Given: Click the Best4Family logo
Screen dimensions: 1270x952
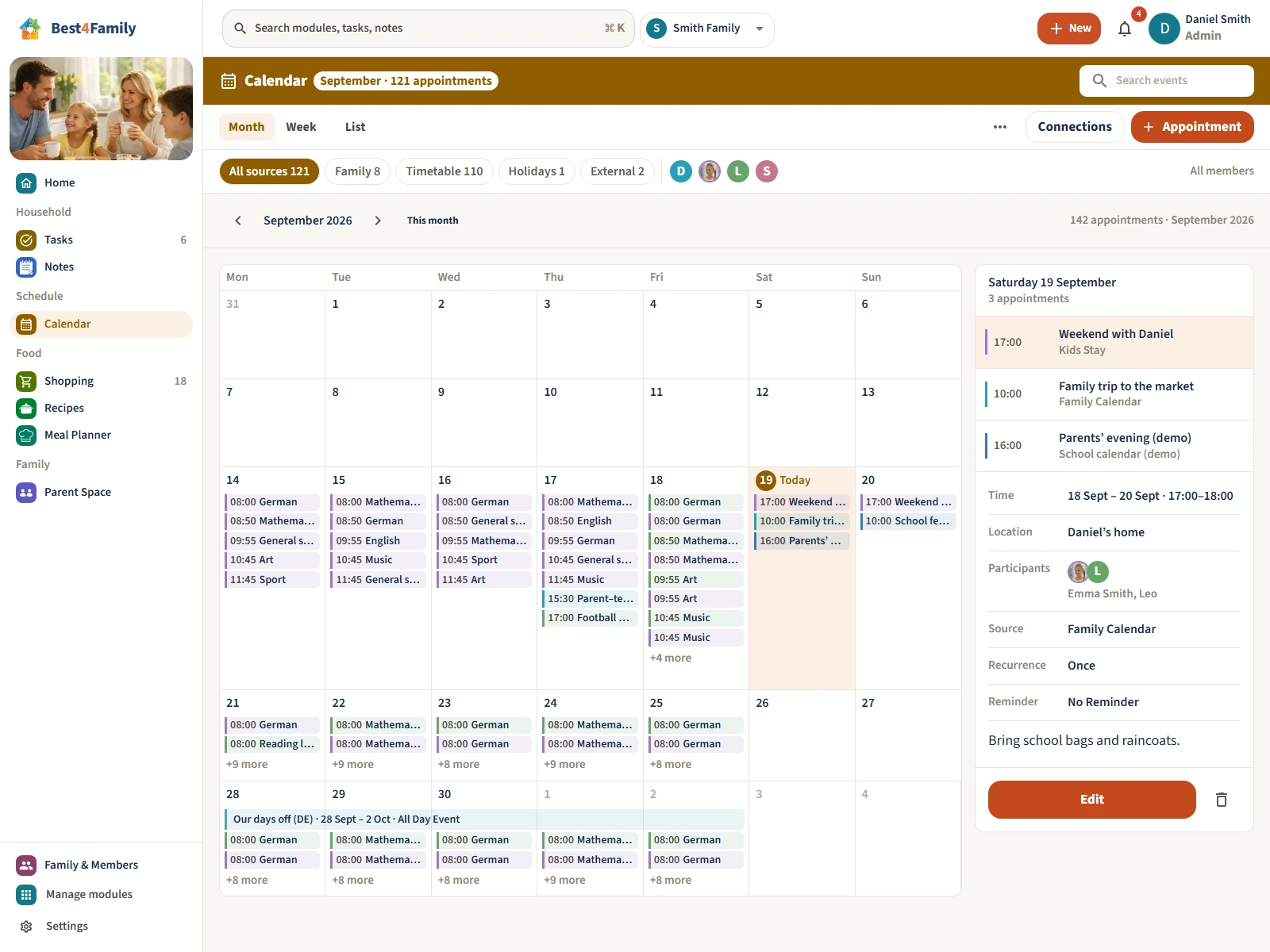Looking at the screenshot, I should (77, 29).
